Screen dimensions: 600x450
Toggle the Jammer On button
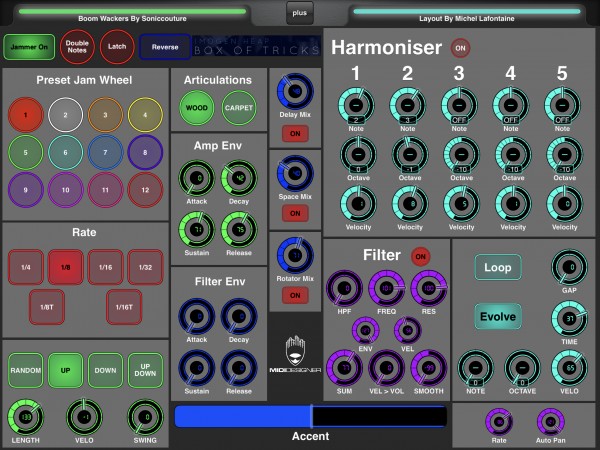[29, 47]
